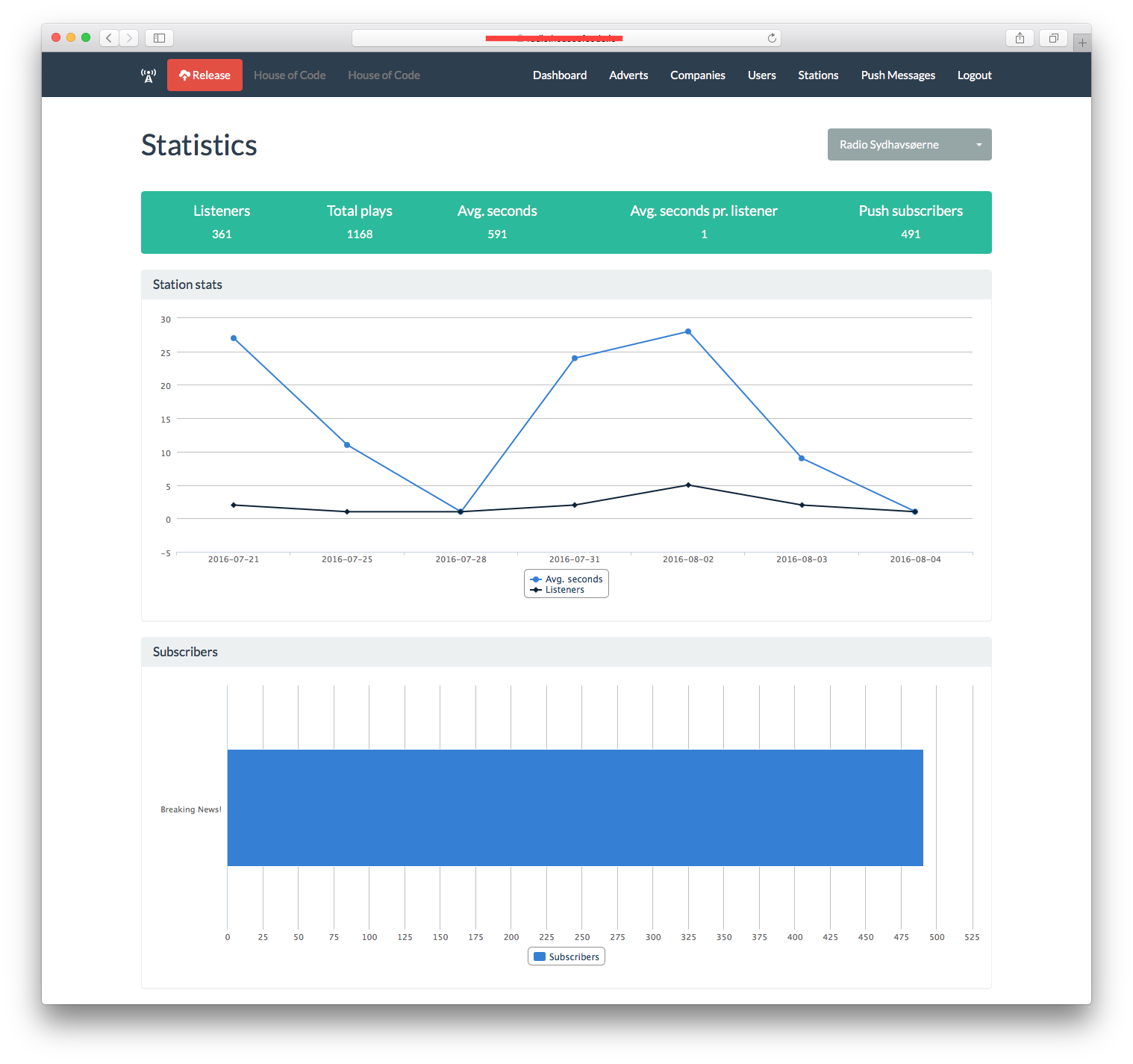Click the Logout link
The width and height of the screenshot is (1133, 1064).
(974, 75)
